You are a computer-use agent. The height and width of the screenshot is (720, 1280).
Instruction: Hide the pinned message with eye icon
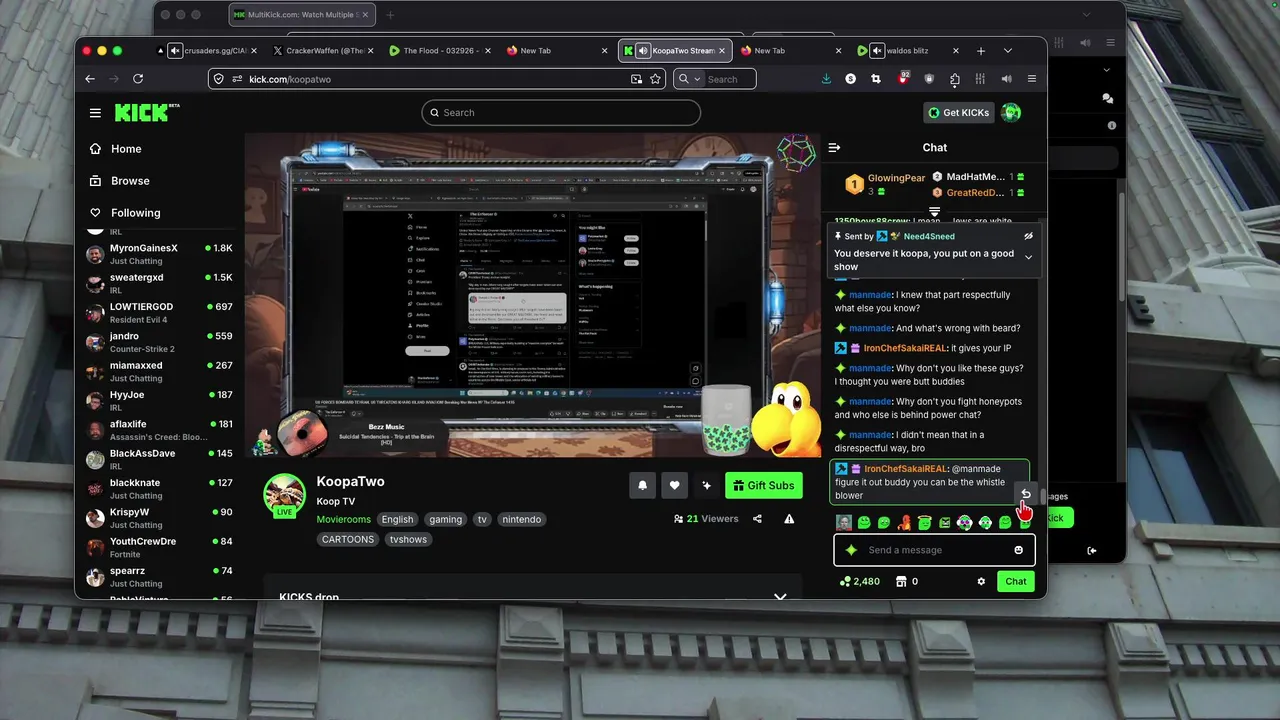1028,236
